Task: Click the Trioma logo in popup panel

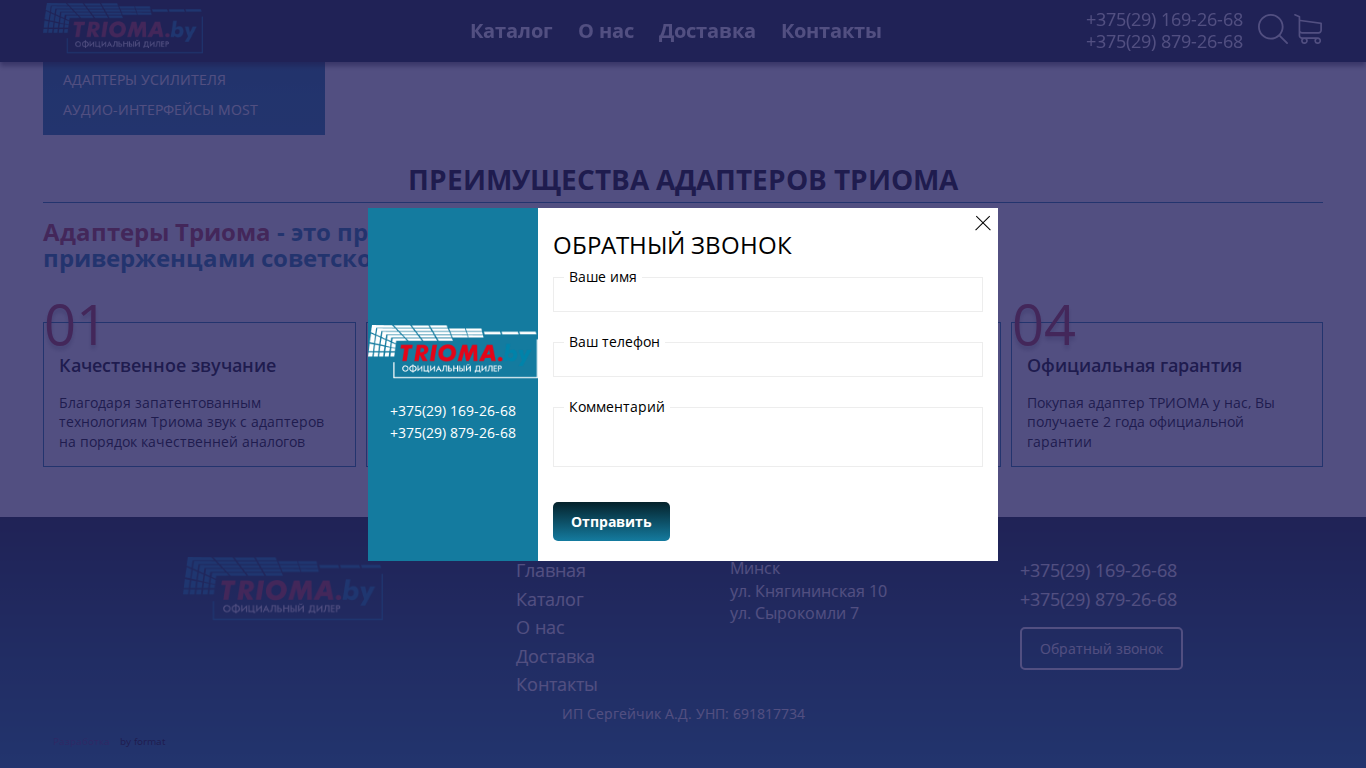Action: [x=453, y=351]
